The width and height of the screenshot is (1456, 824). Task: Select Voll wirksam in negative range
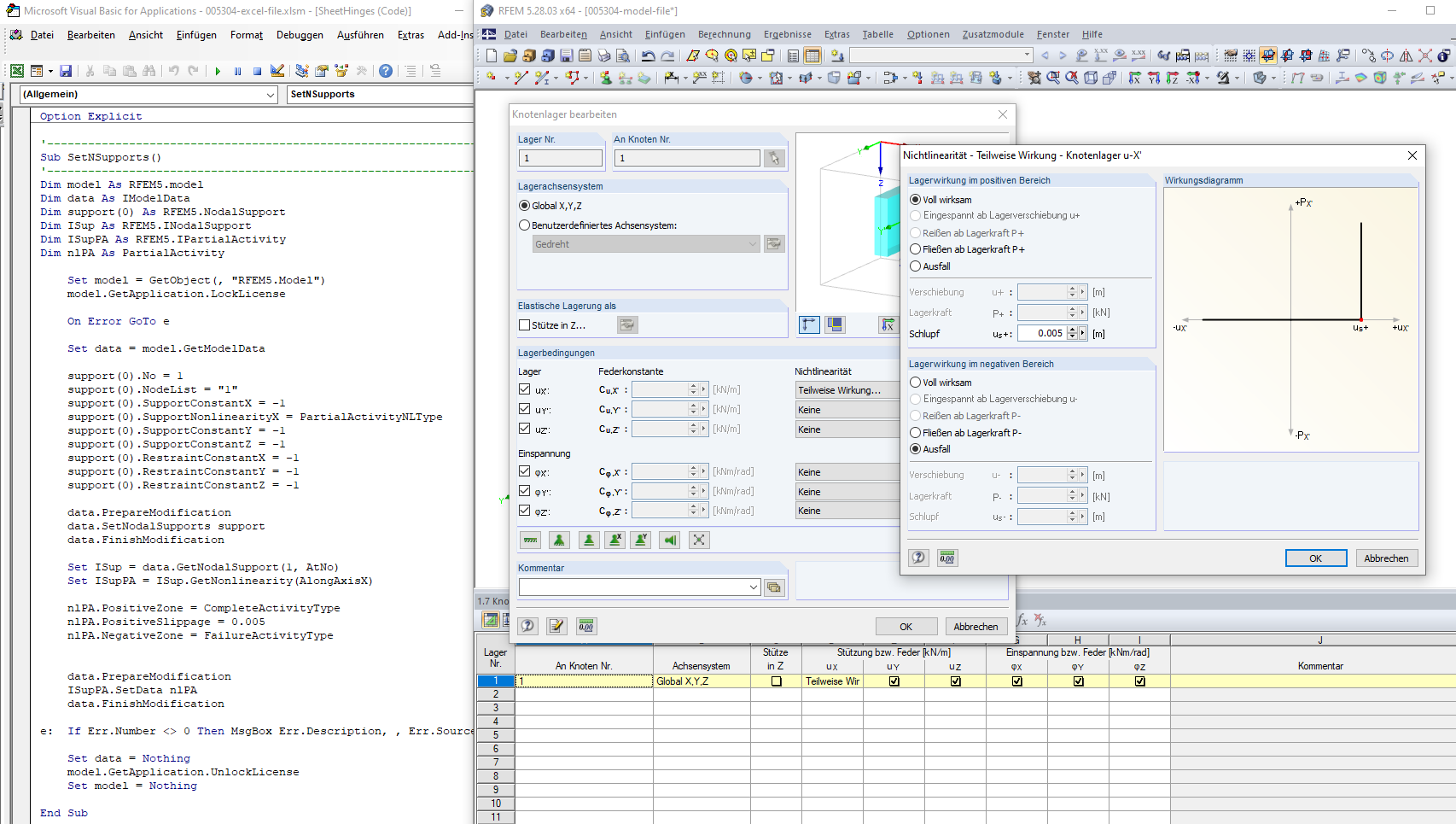click(916, 383)
